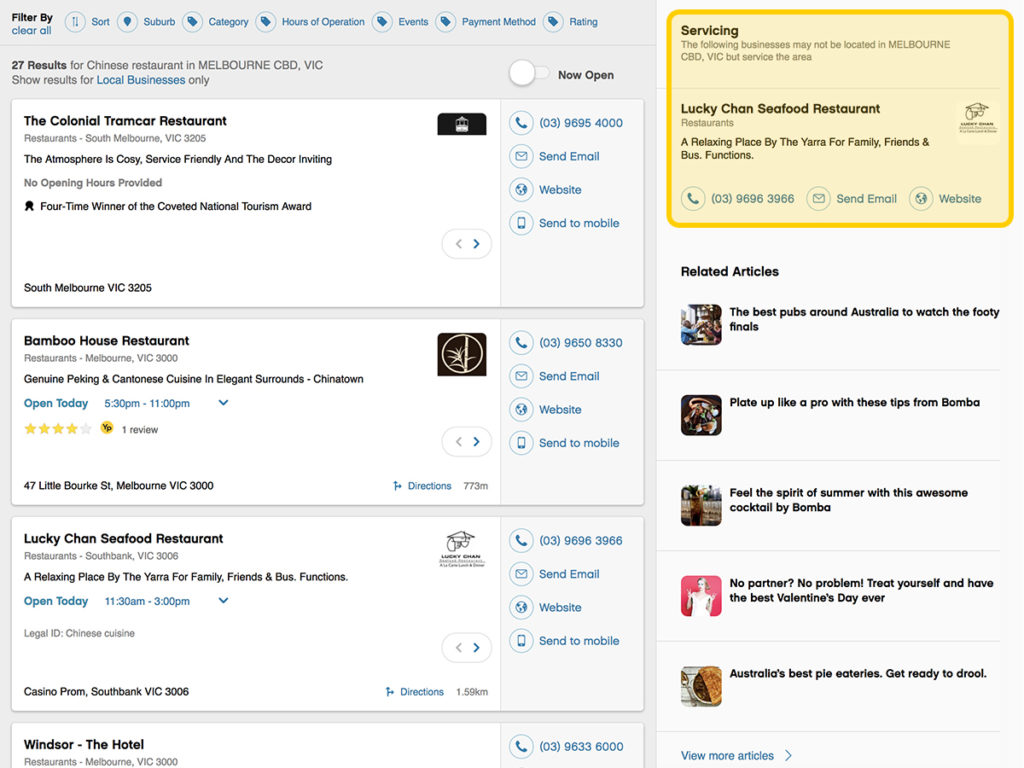
Task: Click the Colonial Tramcar Restaurant logo
Action: [x=462, y=124]
